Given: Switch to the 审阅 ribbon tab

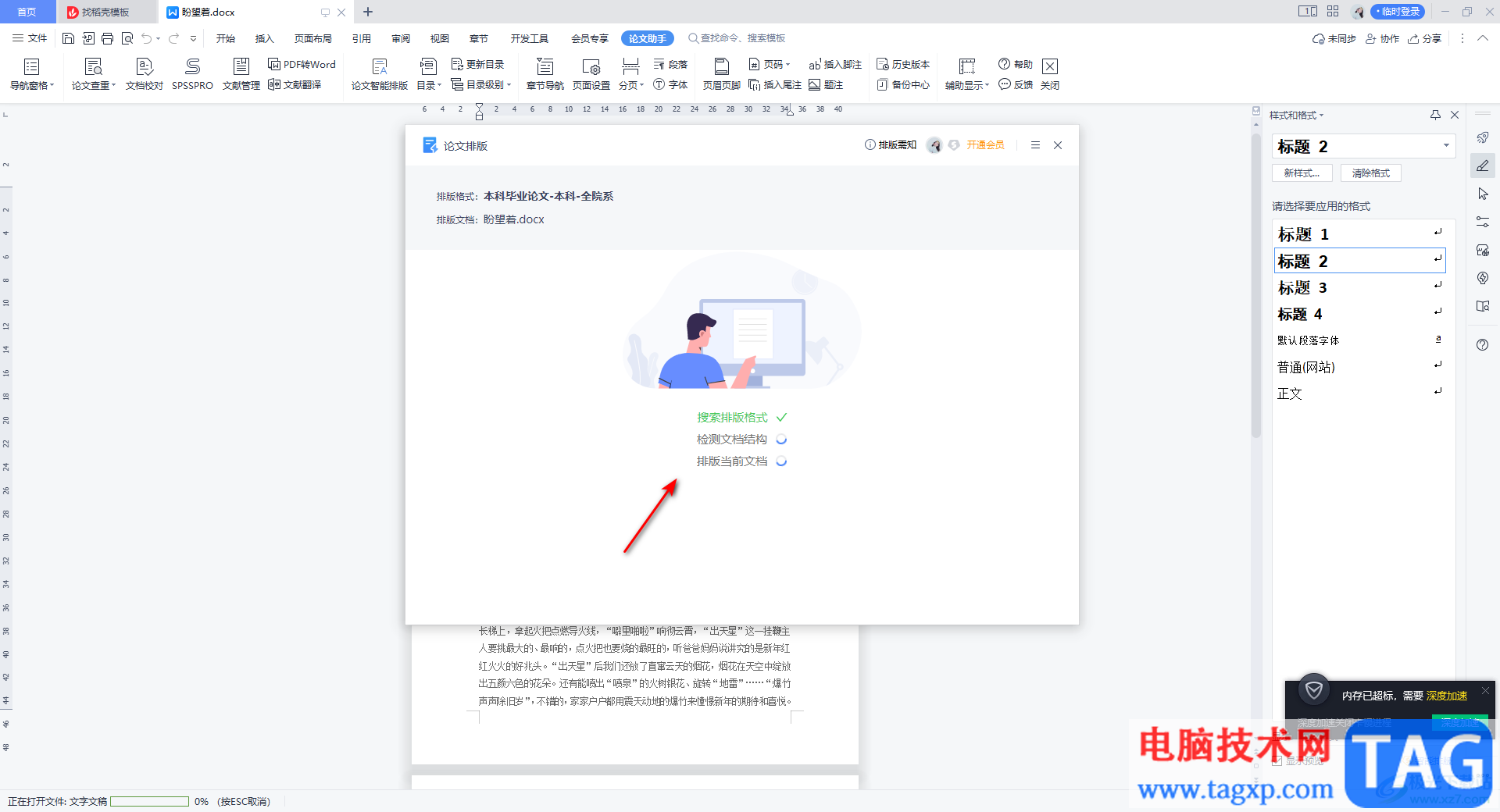Looking at the screenshot, I should (x=401, y=38).
